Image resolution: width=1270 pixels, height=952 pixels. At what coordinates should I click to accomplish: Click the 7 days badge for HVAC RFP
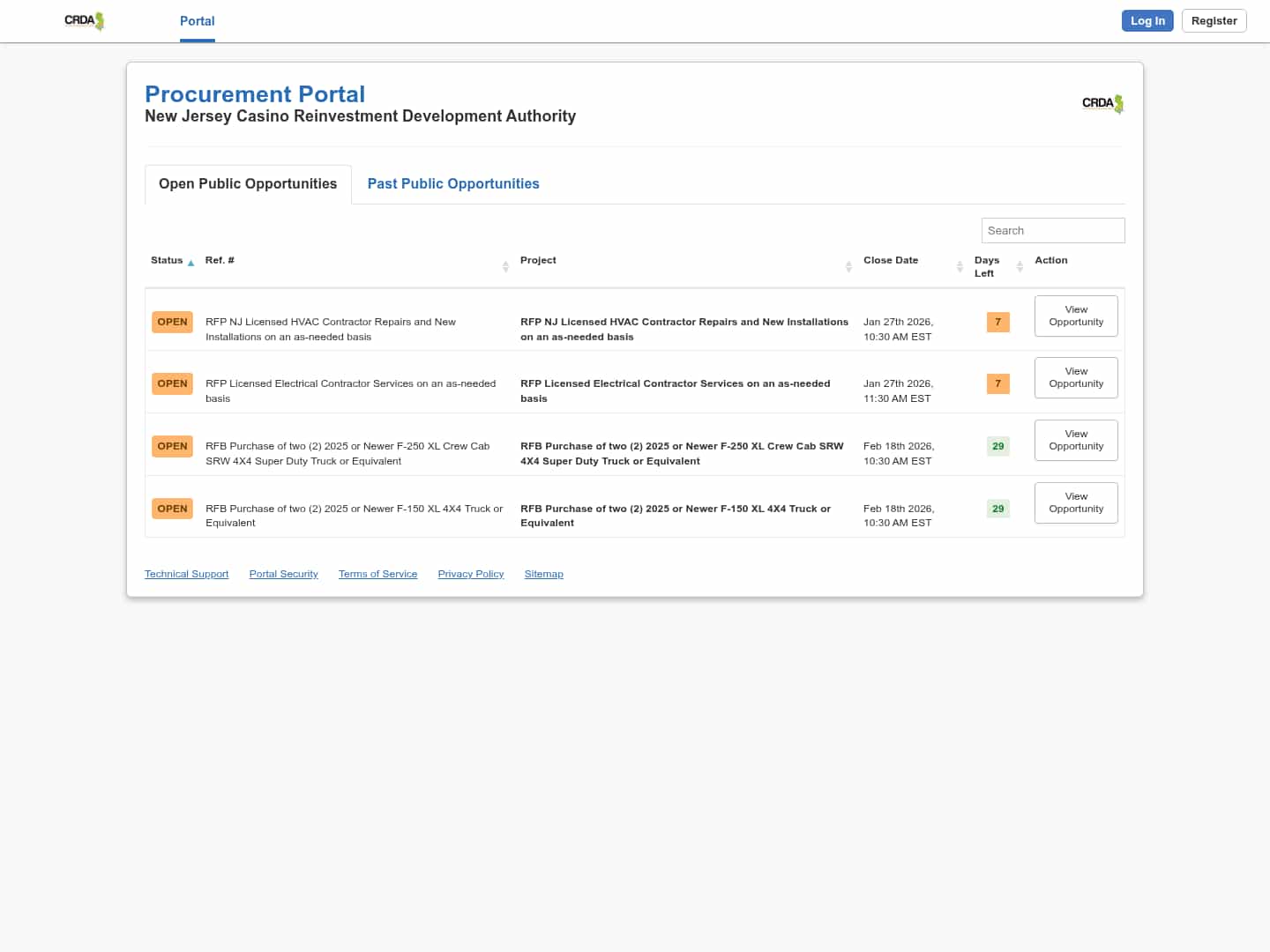click(997, 322)
